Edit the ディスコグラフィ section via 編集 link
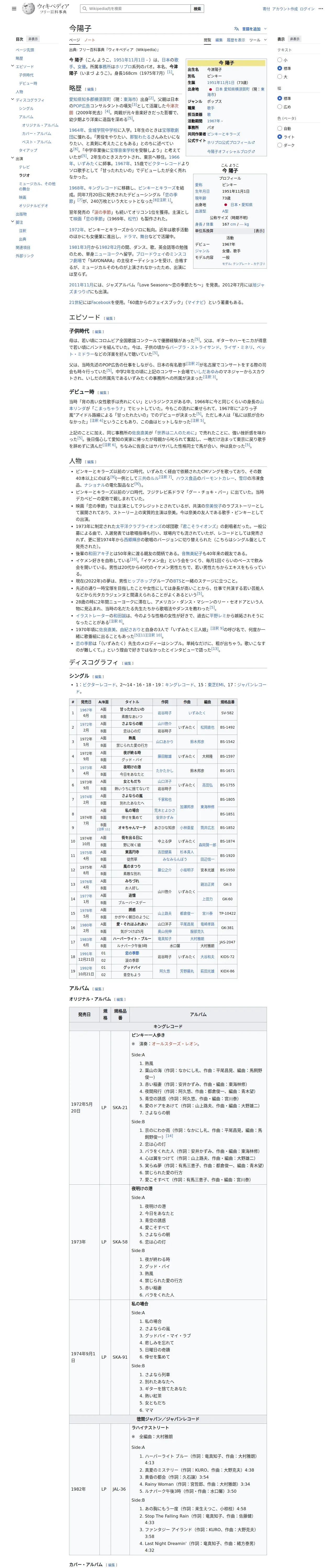This screenshot has height=1568, width=336. [127, 664]
